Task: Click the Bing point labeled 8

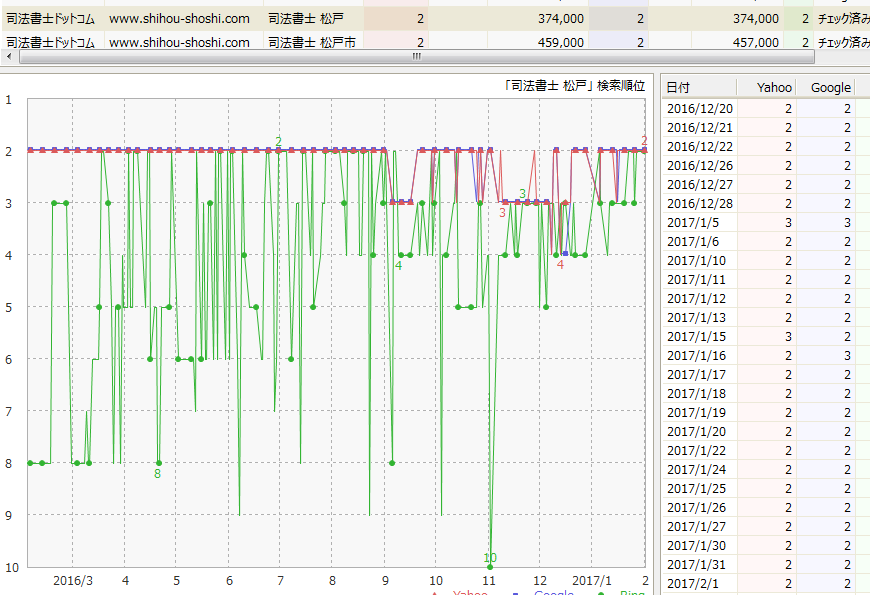Action: (159, 463)
